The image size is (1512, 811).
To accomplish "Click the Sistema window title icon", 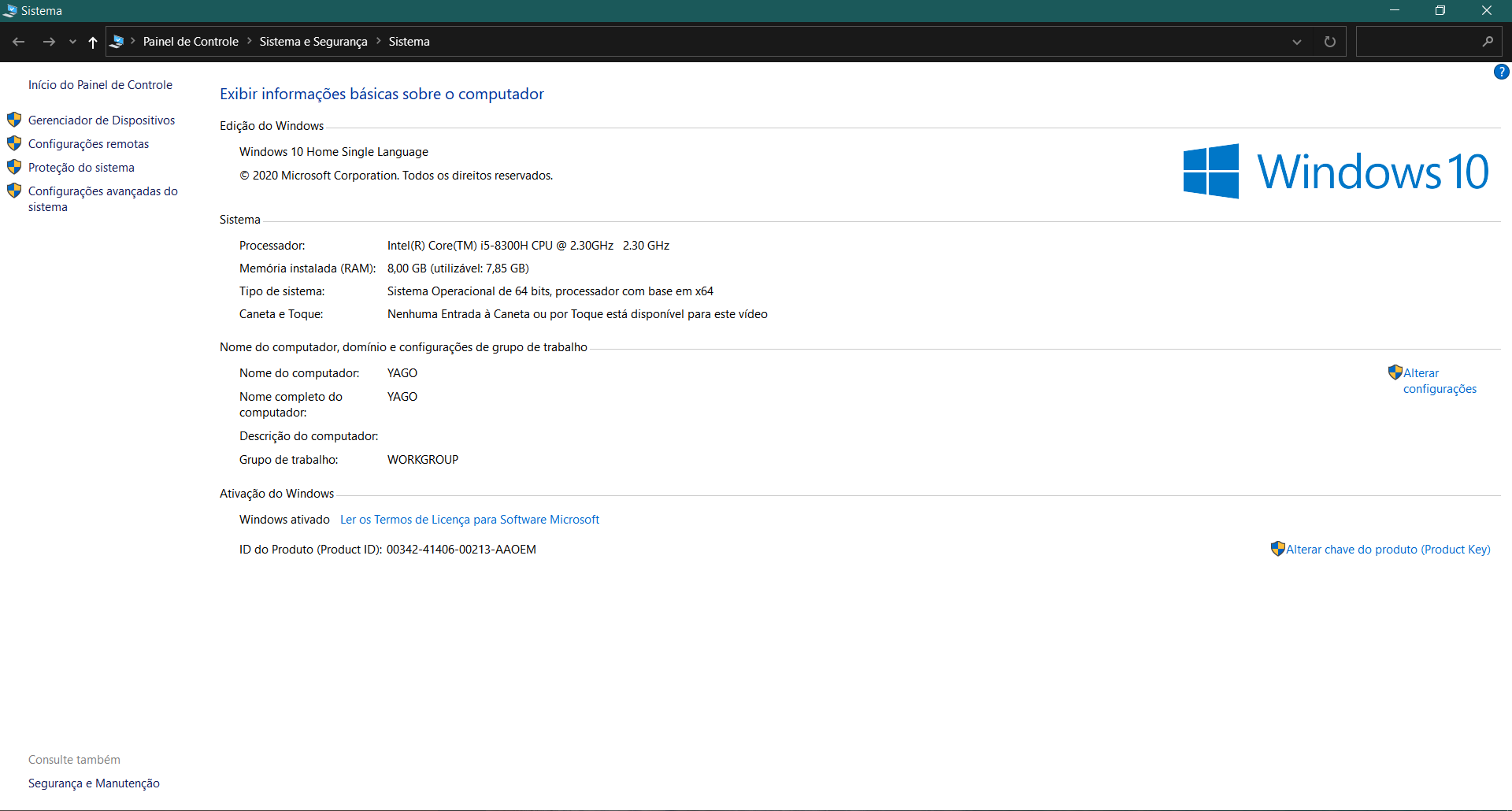I will (10, 10).
